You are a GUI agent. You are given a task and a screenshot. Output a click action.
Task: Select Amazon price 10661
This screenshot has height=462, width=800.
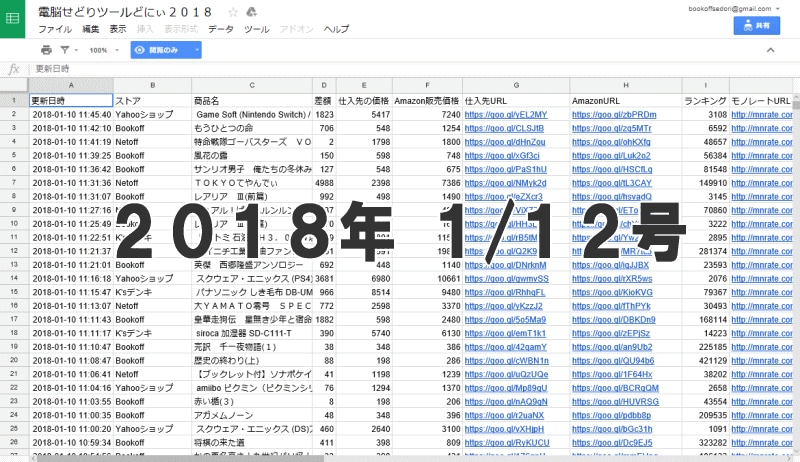click(x=428, y=279)
